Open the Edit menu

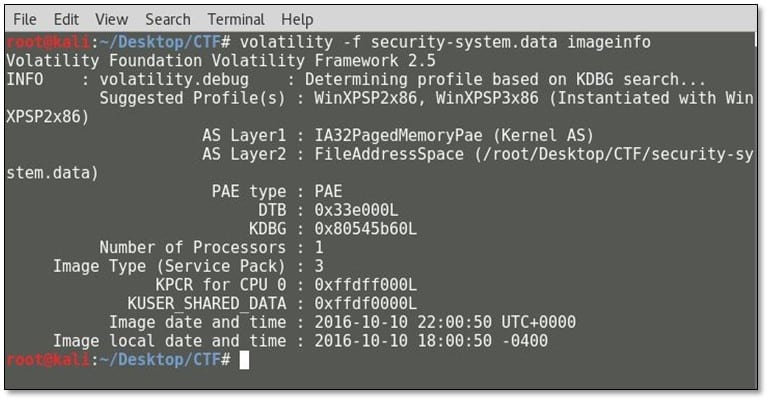coord(66,19)
